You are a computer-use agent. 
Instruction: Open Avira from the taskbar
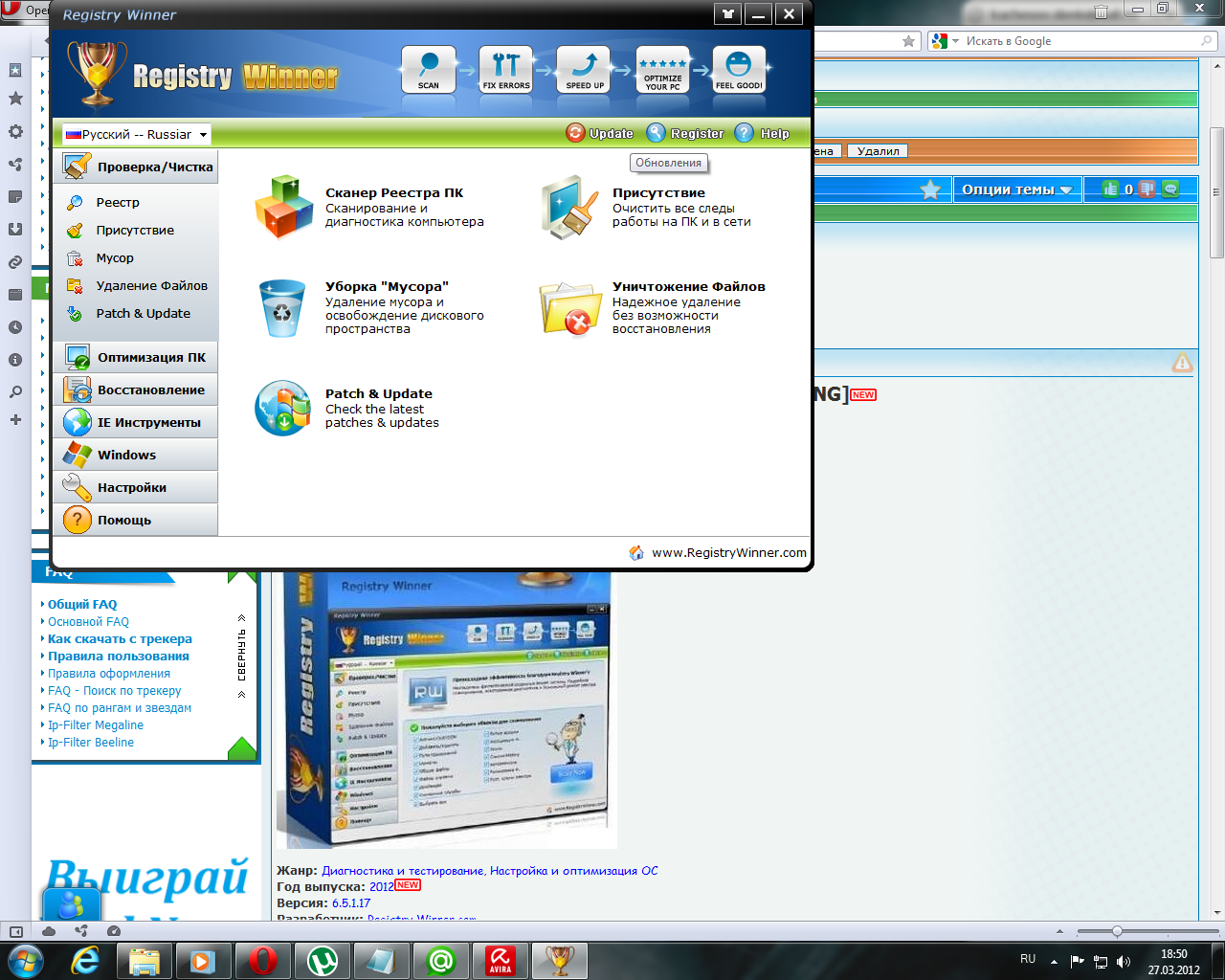pyautogui.click(x=501, y=961)
